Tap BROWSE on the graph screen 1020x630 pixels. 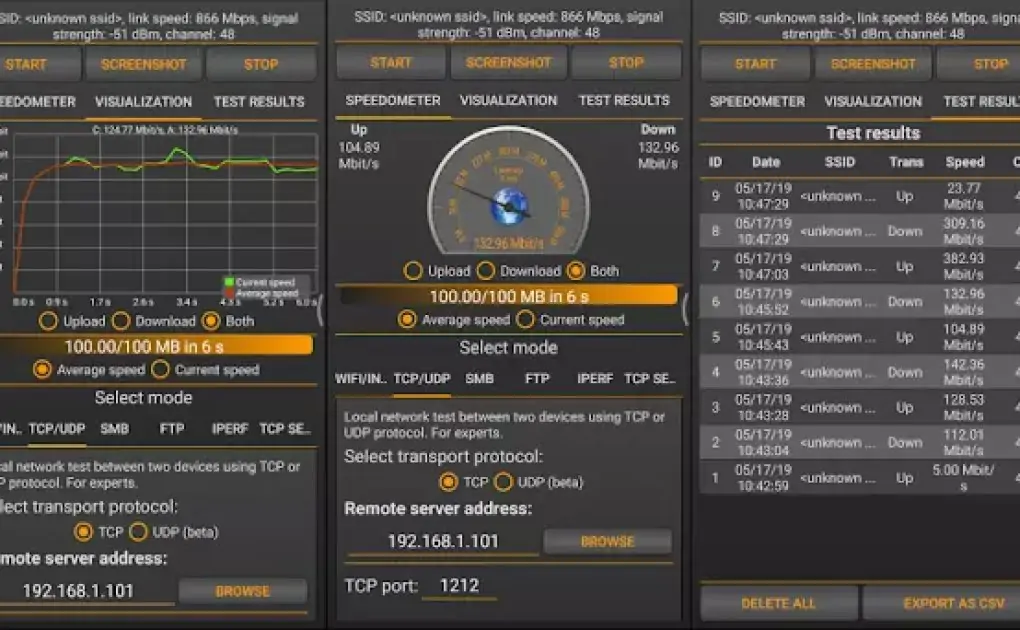pos(243,591)
